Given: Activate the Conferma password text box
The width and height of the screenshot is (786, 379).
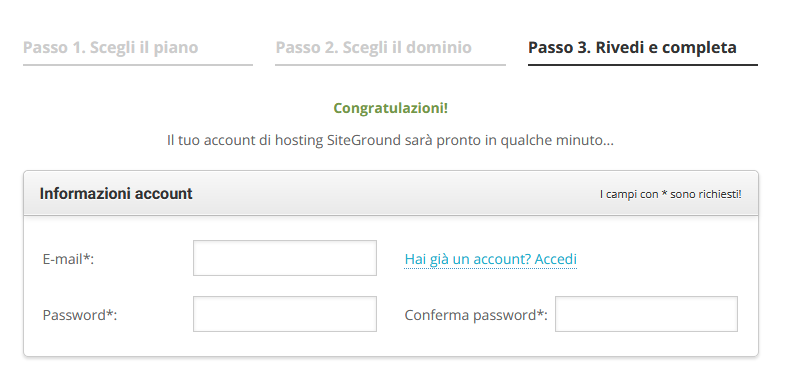Looking at the screenshot, I should click(646, 314).
